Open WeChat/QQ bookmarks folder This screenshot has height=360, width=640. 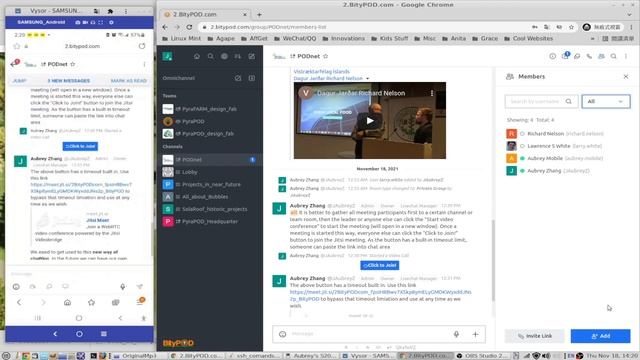coord(295,38)
